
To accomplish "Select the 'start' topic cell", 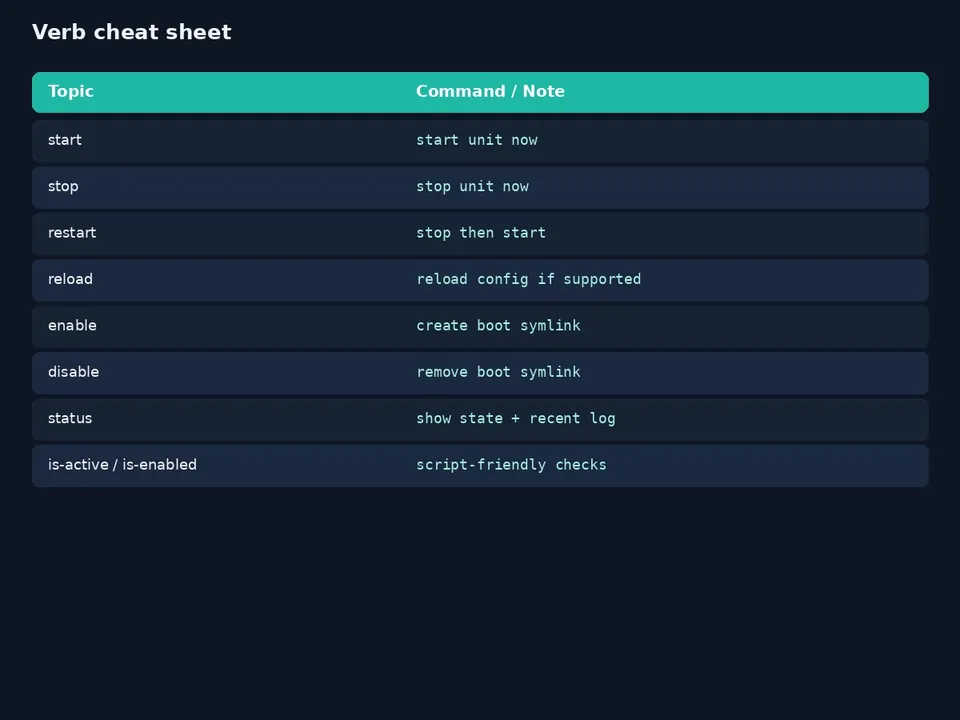I will (x=65, y=140).
